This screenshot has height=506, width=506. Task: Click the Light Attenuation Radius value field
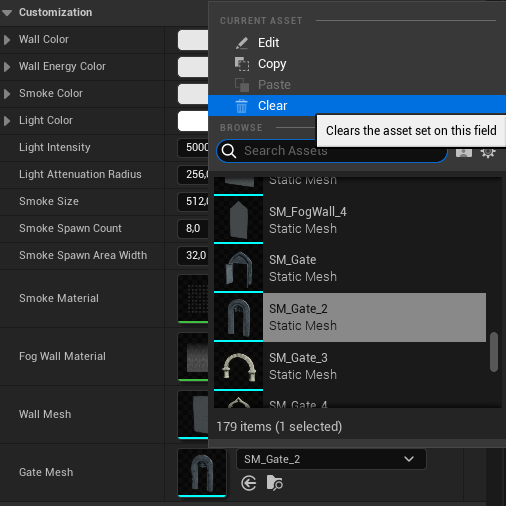point(193,174)
